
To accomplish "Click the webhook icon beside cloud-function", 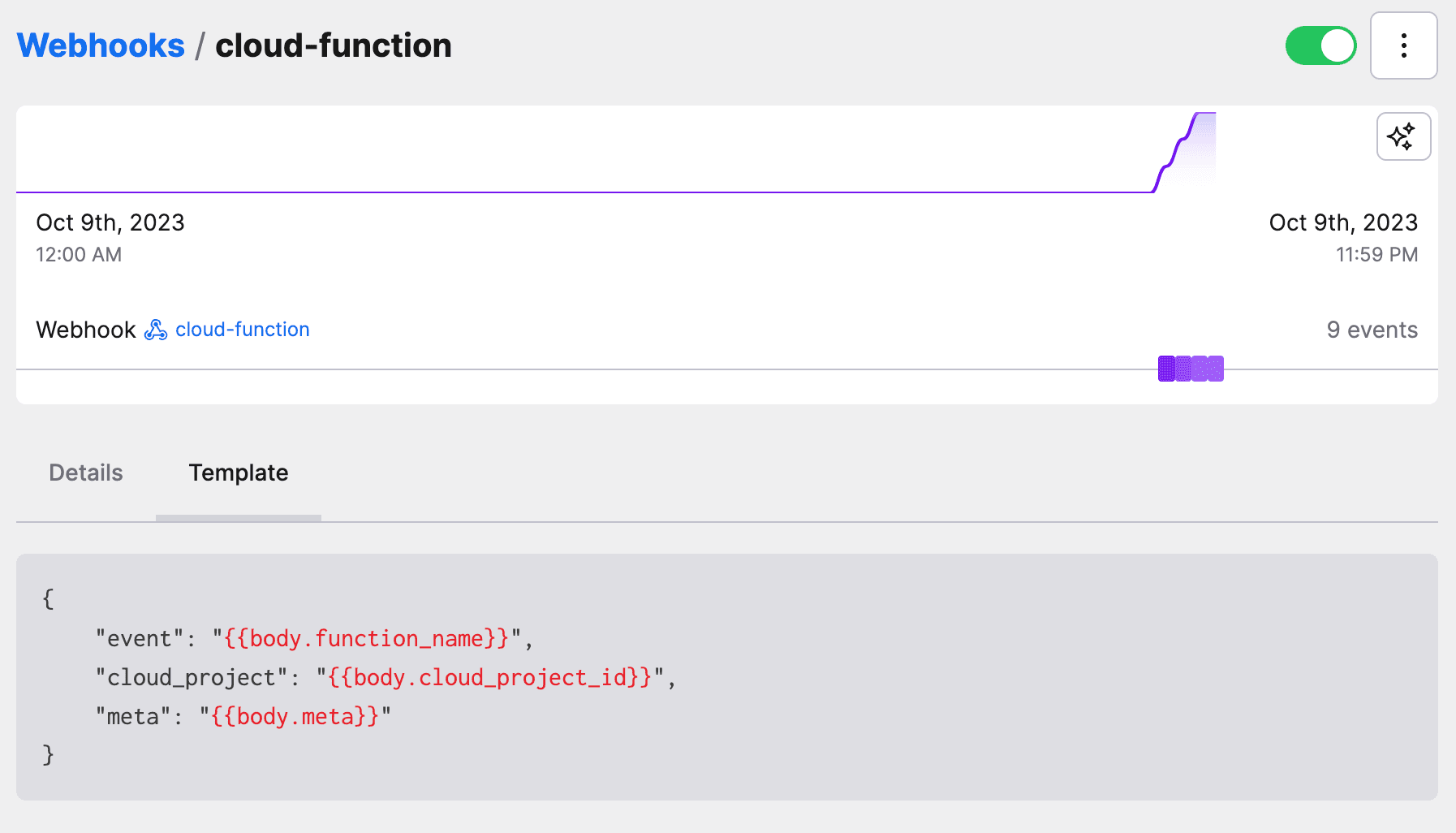I will tap(155, 330).
